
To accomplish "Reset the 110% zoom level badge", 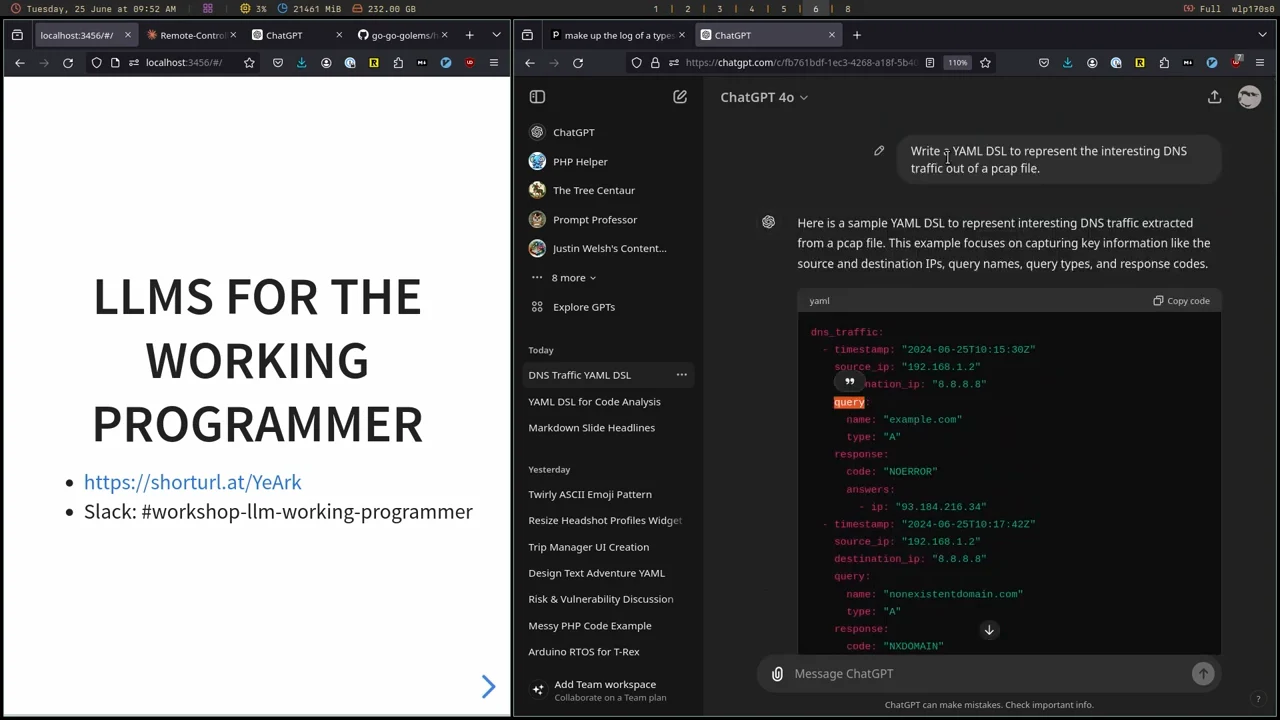I will 958,63.
